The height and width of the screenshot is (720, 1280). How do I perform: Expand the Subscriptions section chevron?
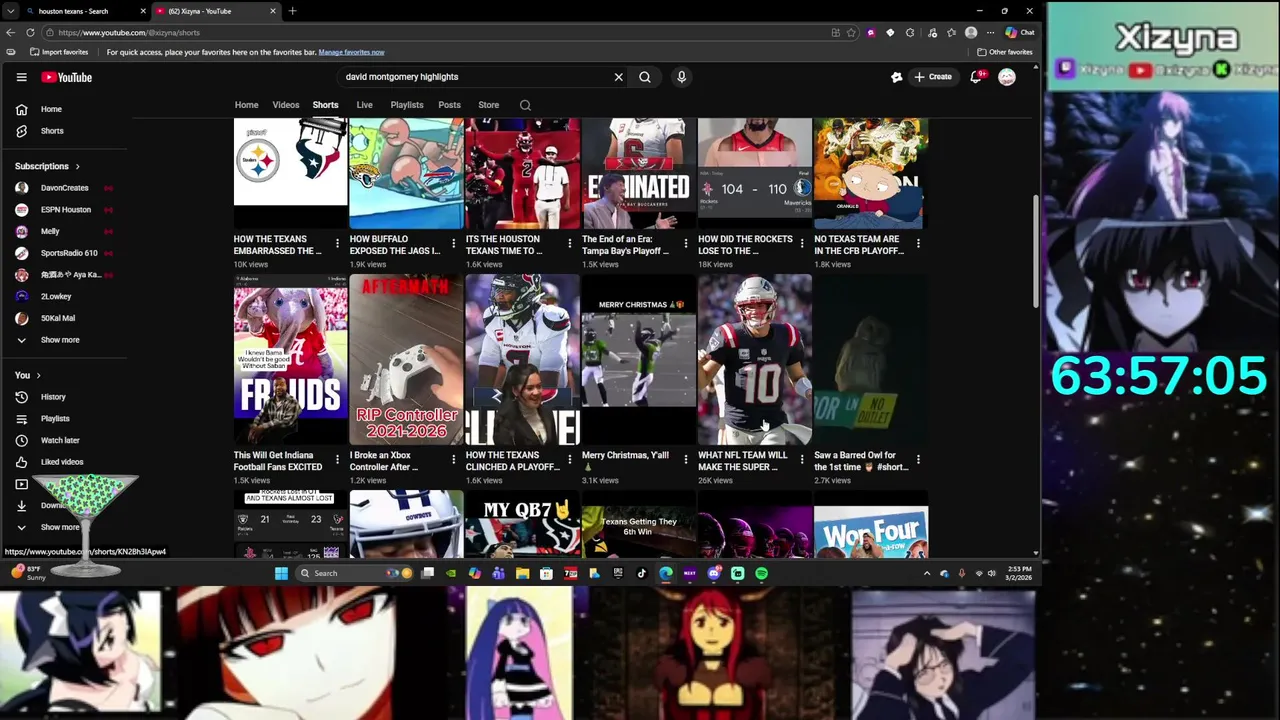click(x=77, y=166)
